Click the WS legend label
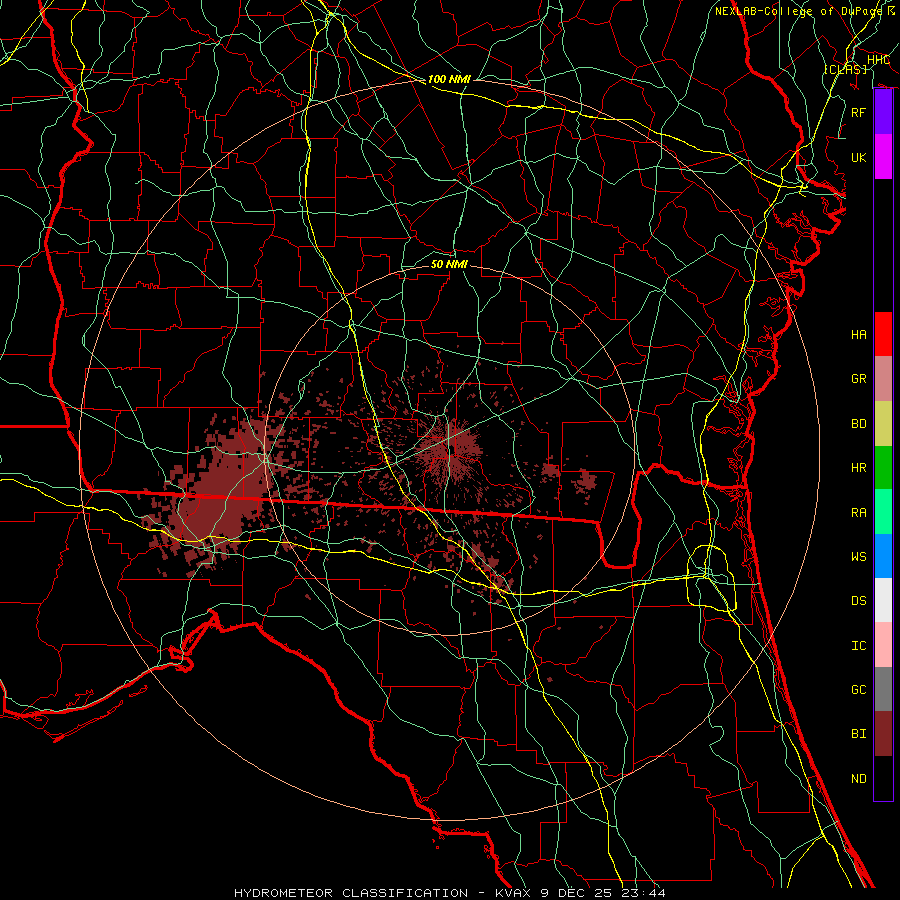The width and height of the screenshot is (900, 900). click(x=858, y=557)
